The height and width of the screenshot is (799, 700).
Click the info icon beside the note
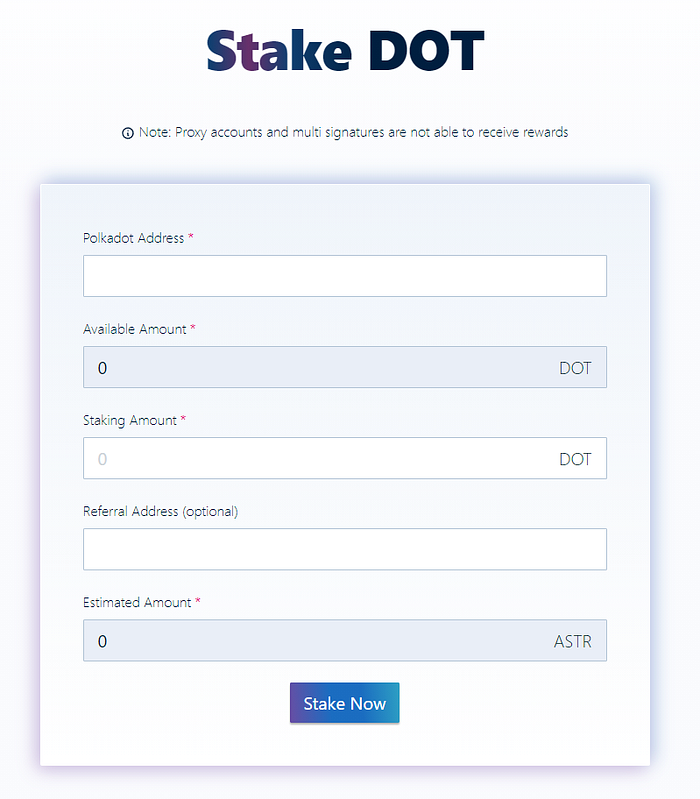[128, 133]
